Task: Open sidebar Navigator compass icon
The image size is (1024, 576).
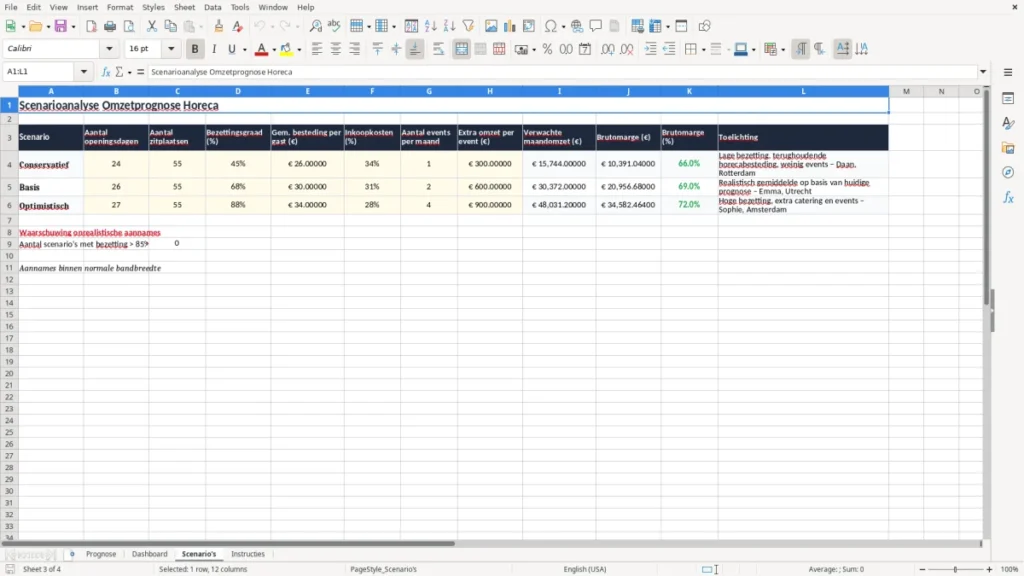Action: pos(1008,172)
